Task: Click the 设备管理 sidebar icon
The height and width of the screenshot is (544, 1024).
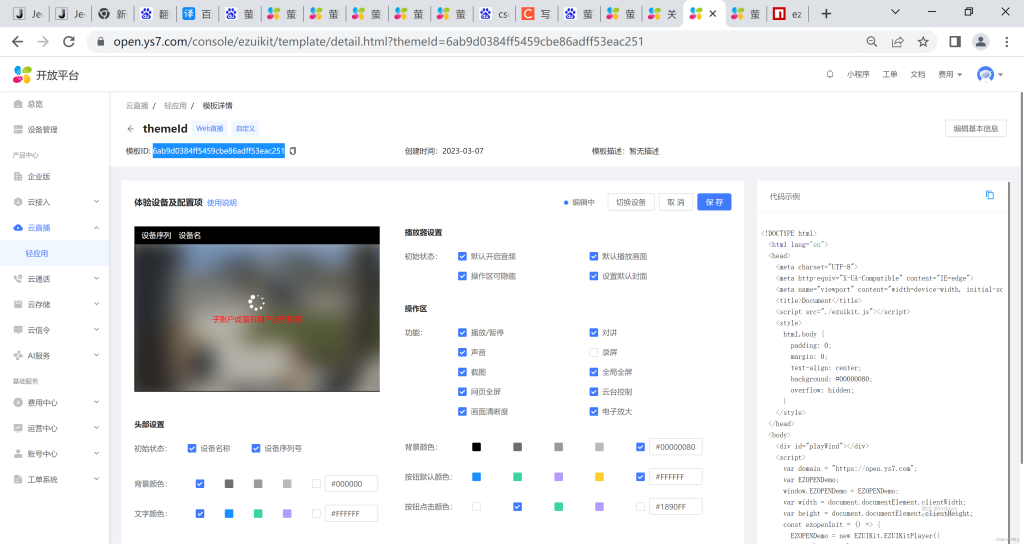Action: click(x=18, y=129)
